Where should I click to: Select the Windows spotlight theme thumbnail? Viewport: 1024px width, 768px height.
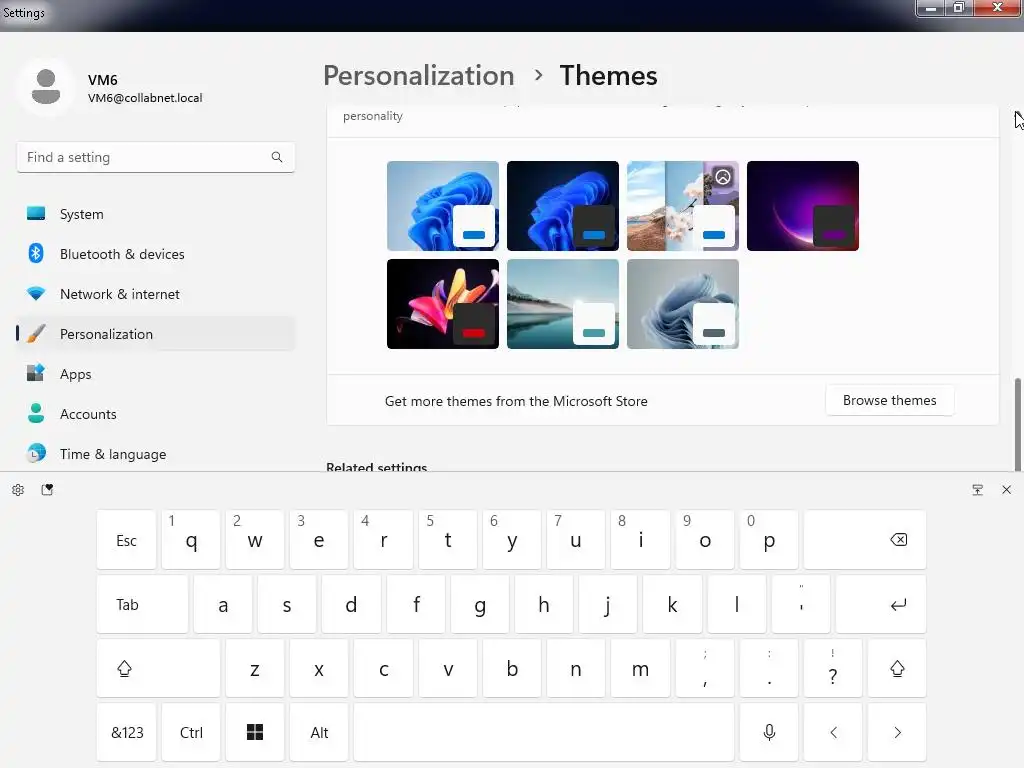pyautogui.click(x=683, y=206)
